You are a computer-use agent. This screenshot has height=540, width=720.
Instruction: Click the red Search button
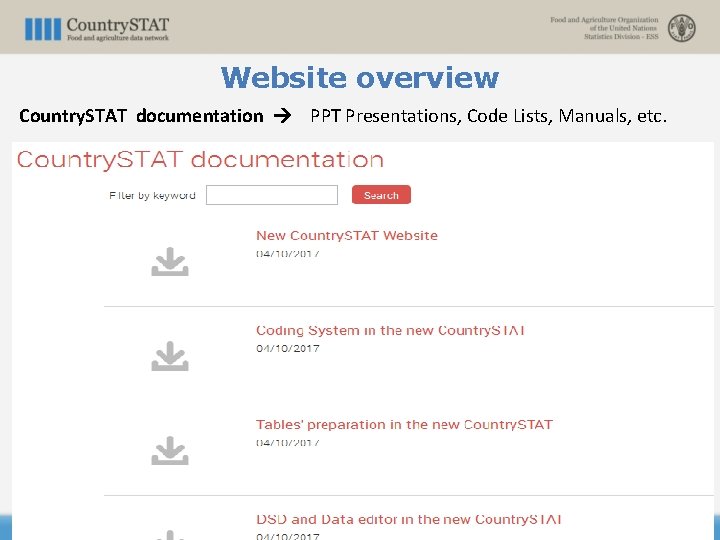click(x=381, y=195)
